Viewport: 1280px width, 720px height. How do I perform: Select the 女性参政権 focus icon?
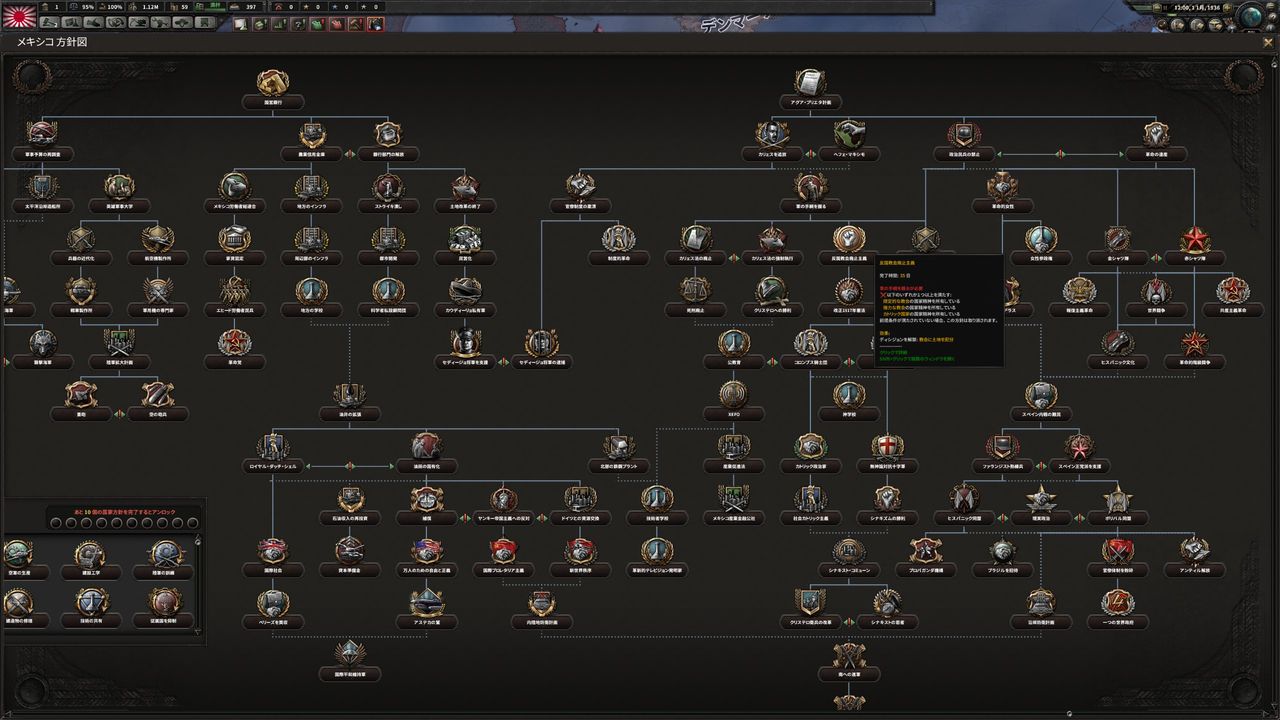1041,238
